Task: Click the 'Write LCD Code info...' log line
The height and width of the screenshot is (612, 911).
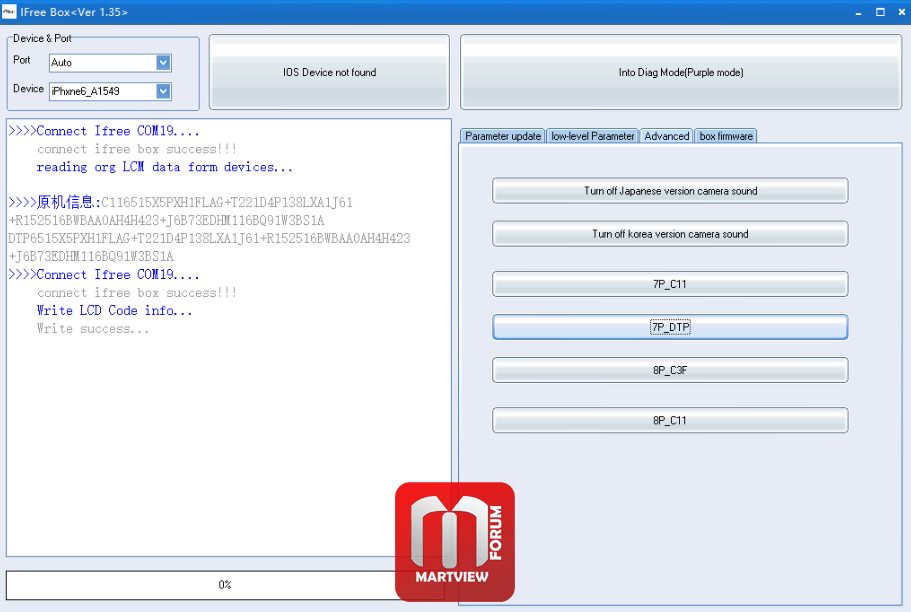Action: point(114,311)
